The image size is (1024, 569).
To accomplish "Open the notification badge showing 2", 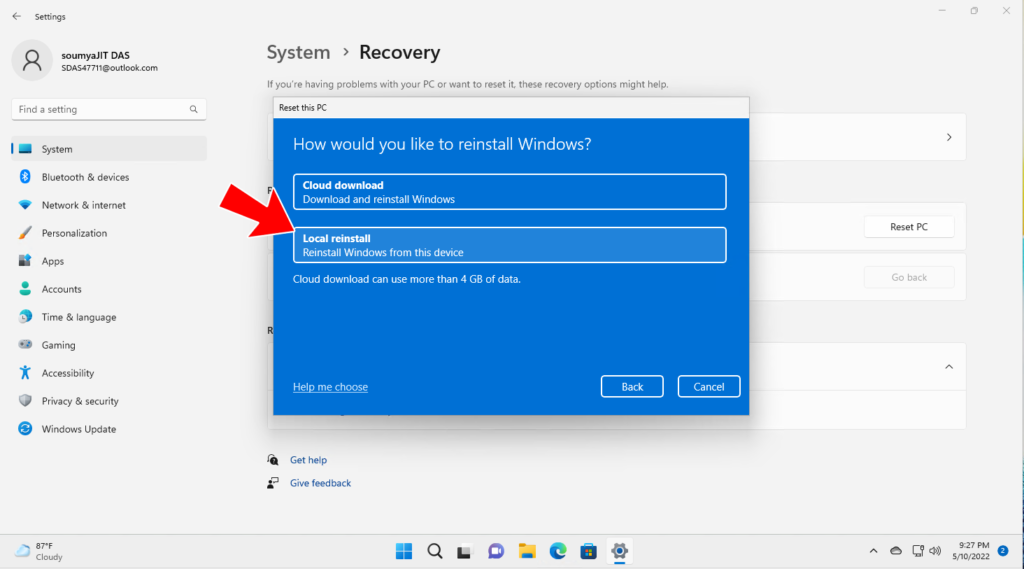I will pos(1003,551).
